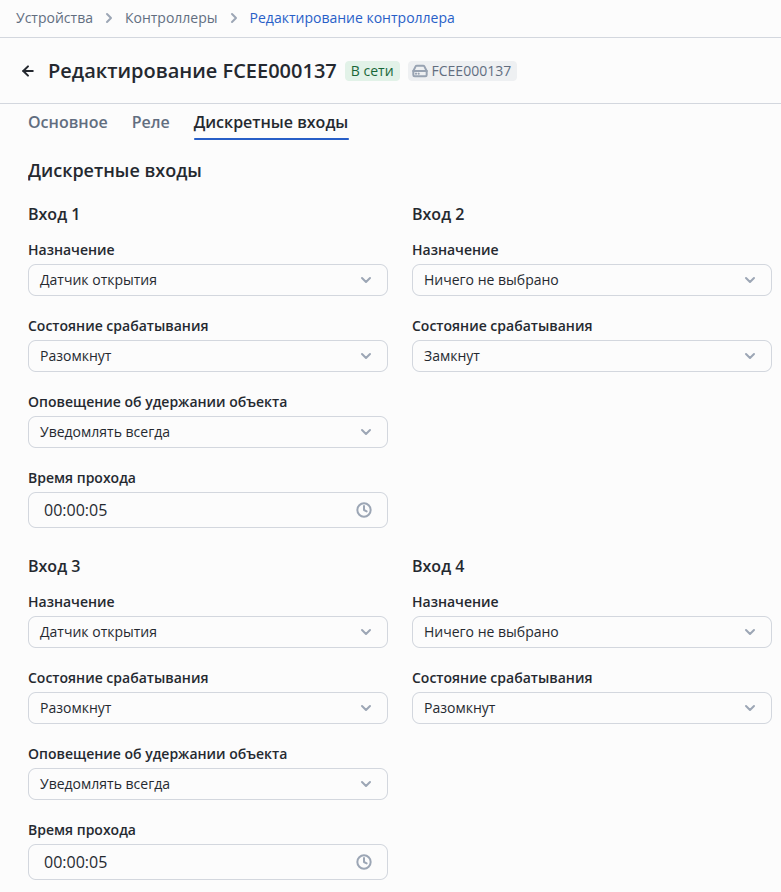Click Вход 3 Время прохода time field
This screenshot has height=892, width=781.
tap(190, 862)
